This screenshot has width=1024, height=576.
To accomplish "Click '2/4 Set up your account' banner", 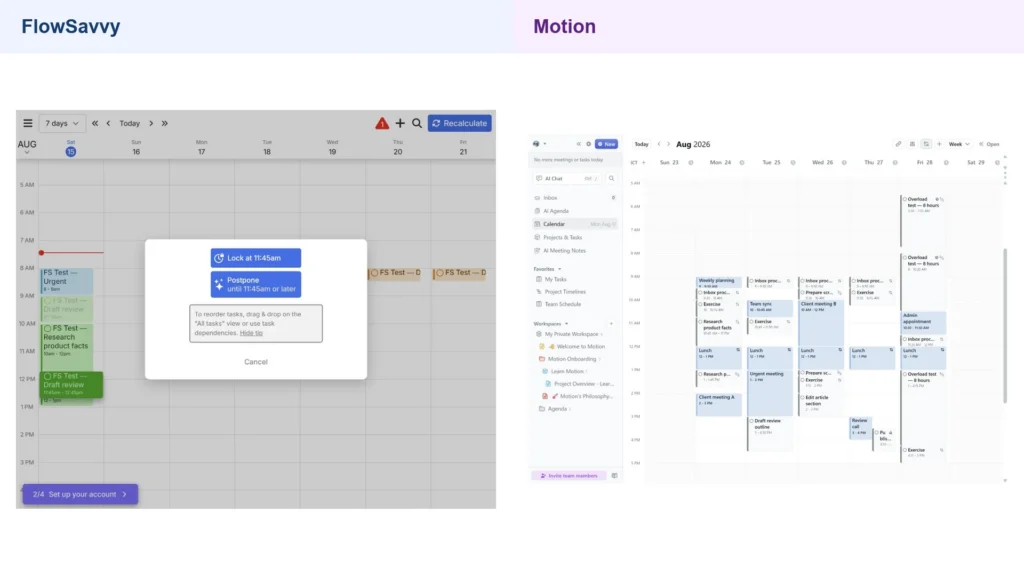I will pyautogui.click(x=80, y=494).
